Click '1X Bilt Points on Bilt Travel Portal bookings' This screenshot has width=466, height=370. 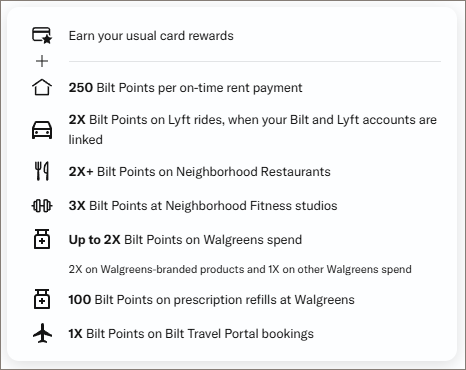click(191, 334)
